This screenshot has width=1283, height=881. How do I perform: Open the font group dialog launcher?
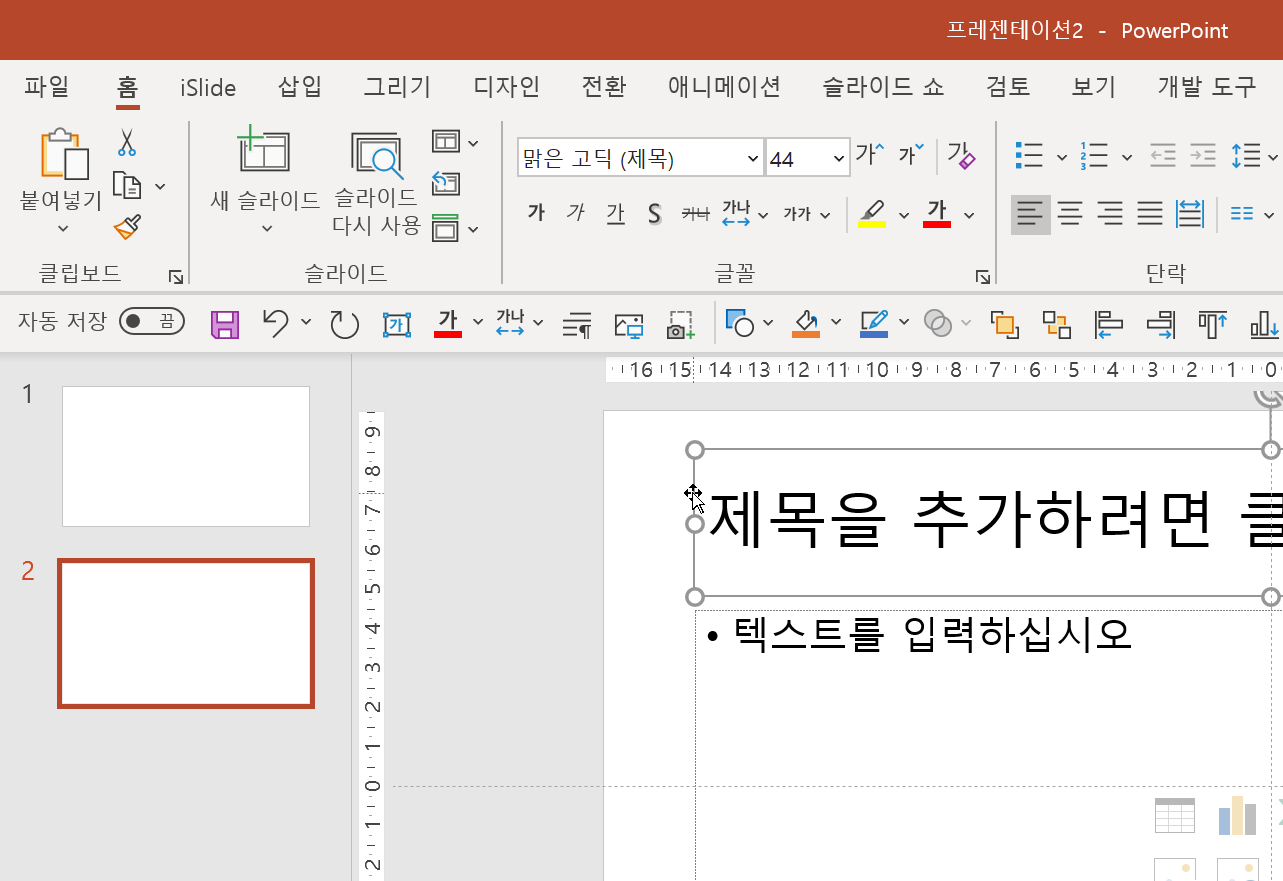(x=982, y=276)
